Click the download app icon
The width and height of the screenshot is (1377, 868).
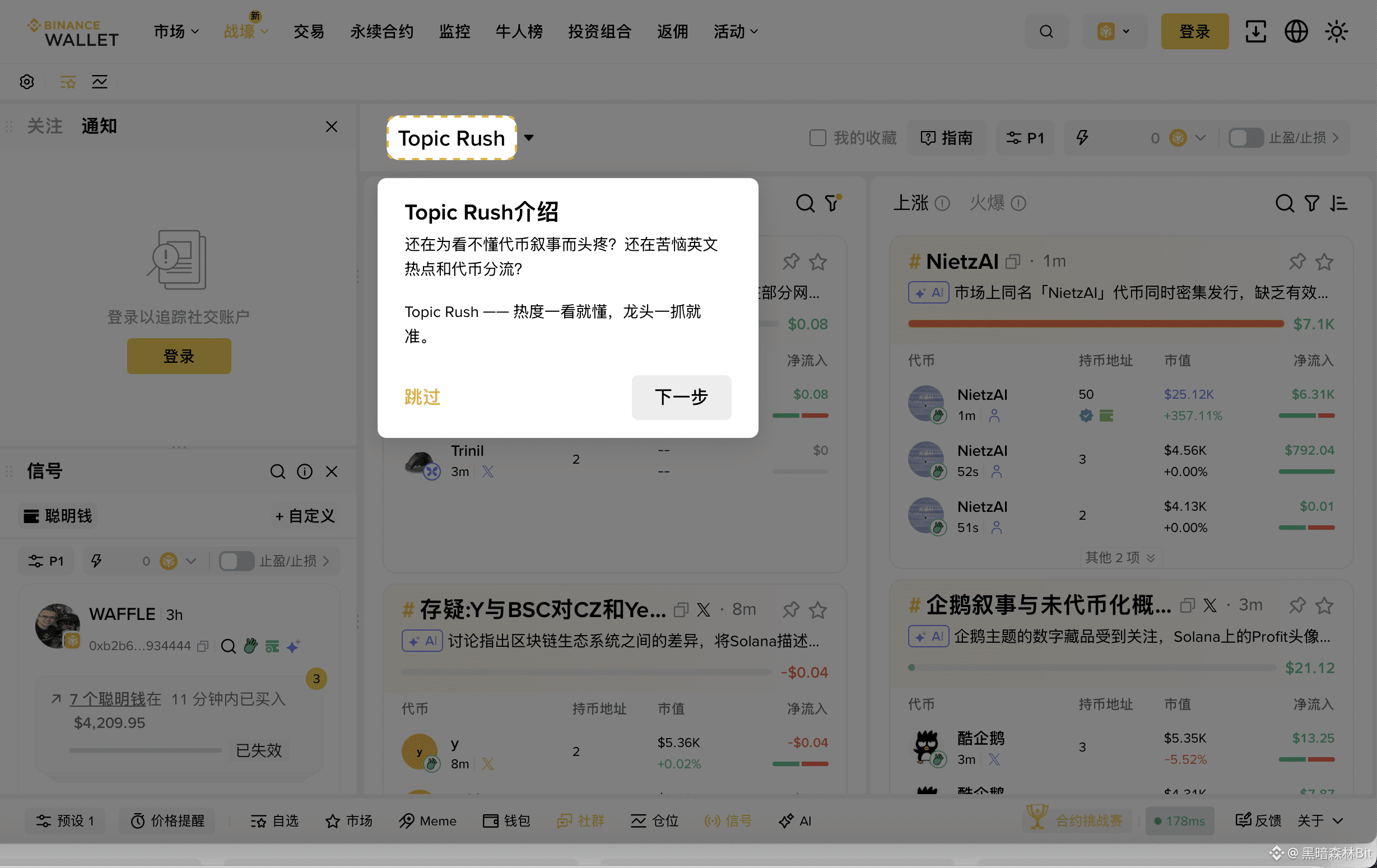click(x=1255, y=31)
